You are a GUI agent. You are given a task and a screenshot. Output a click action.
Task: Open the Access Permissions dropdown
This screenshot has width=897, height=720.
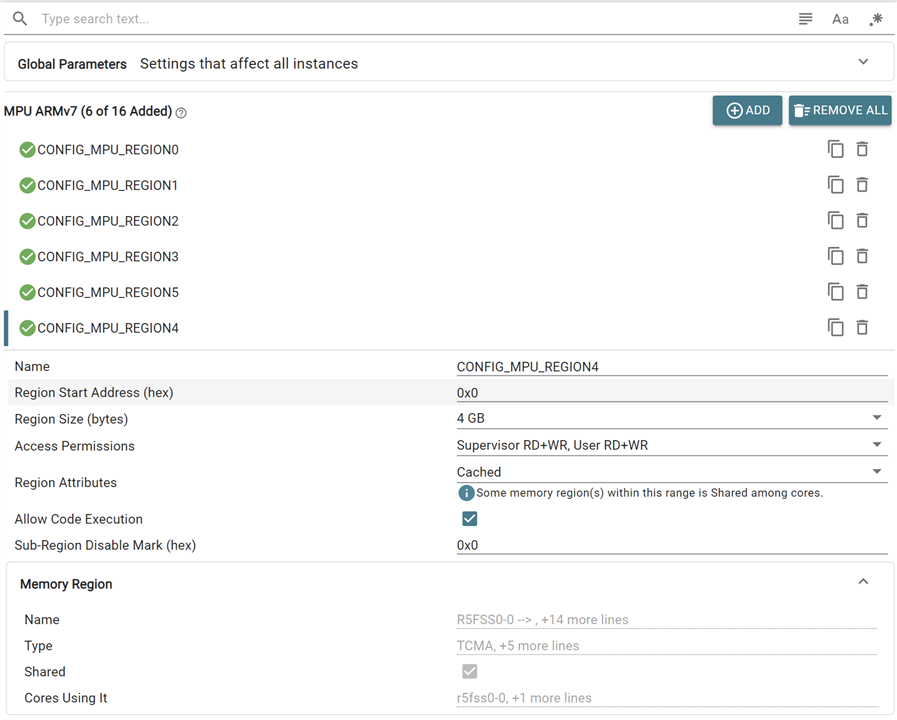tap(670, 445)
